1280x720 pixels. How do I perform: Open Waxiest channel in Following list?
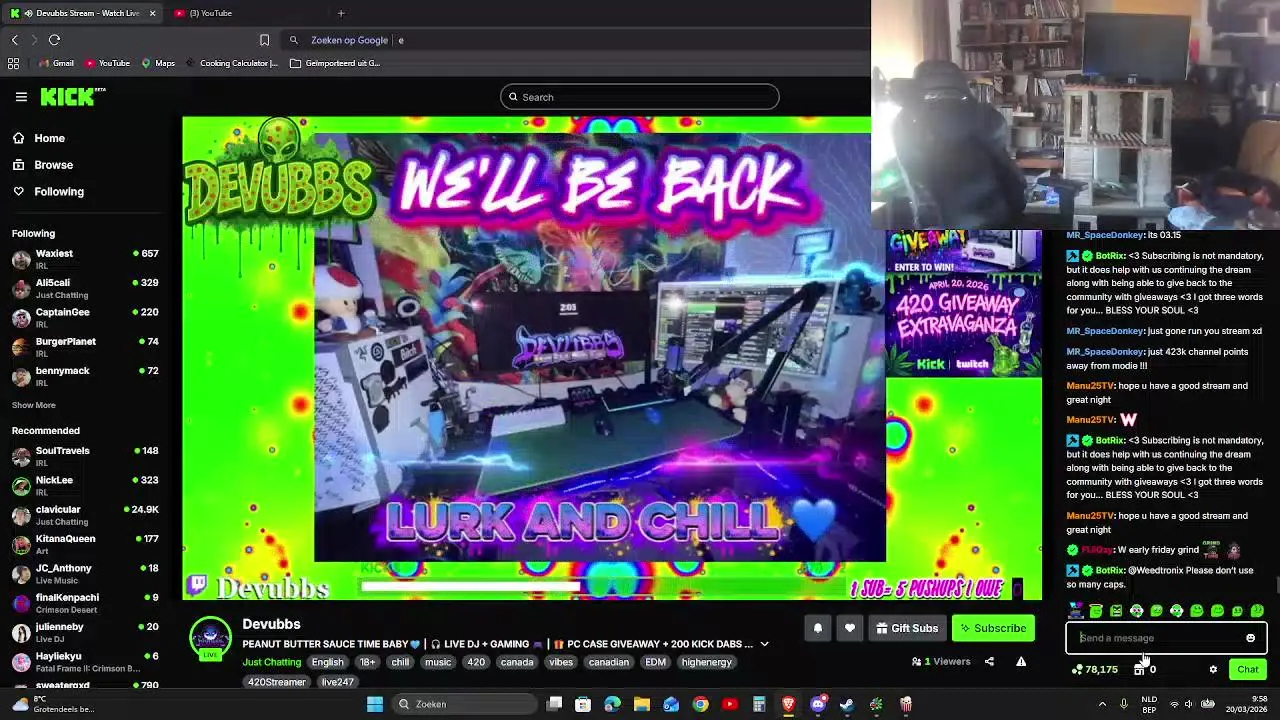click(85, 259)
